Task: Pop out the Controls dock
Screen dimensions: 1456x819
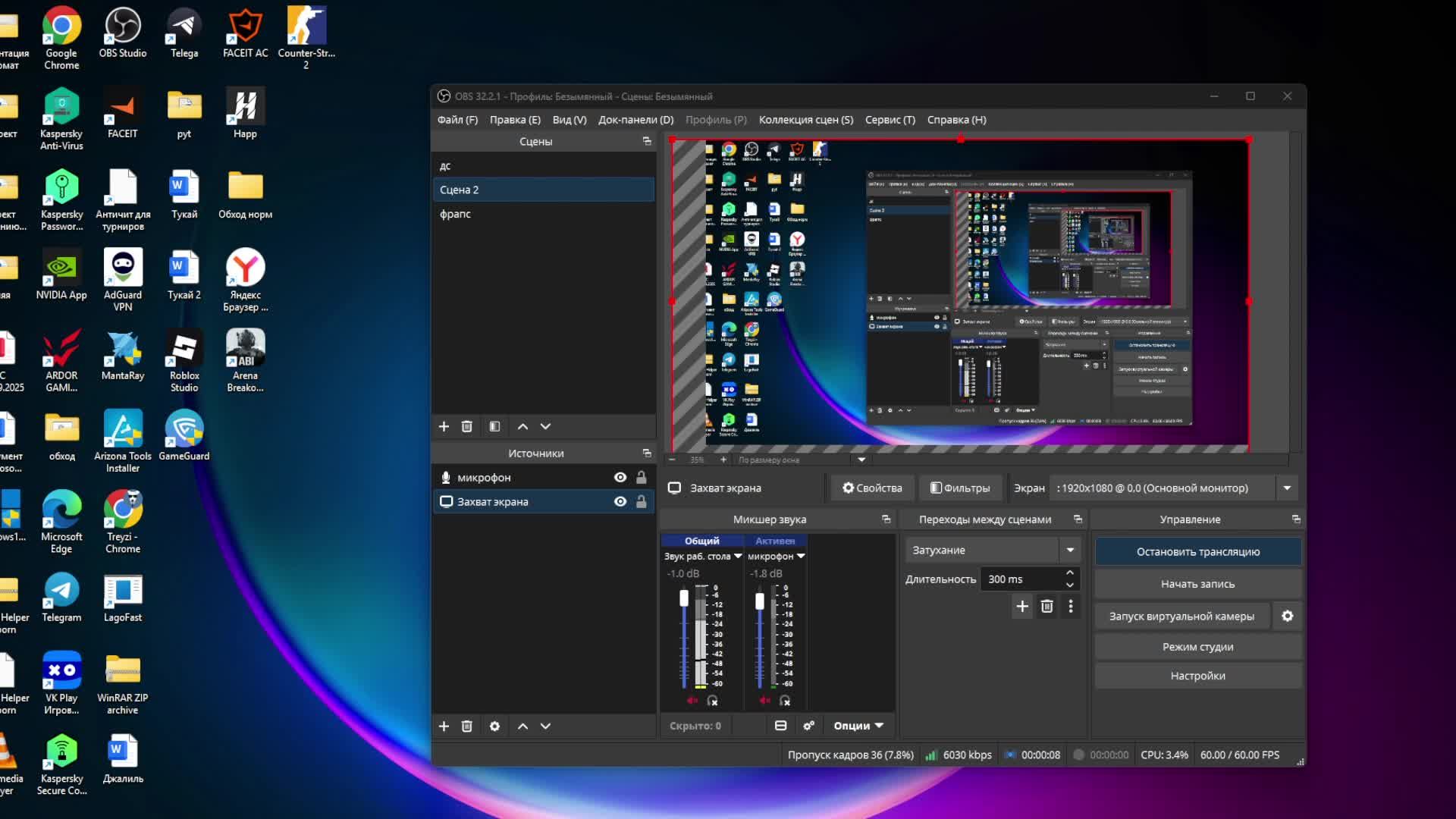Action: tap(1296, 519)
